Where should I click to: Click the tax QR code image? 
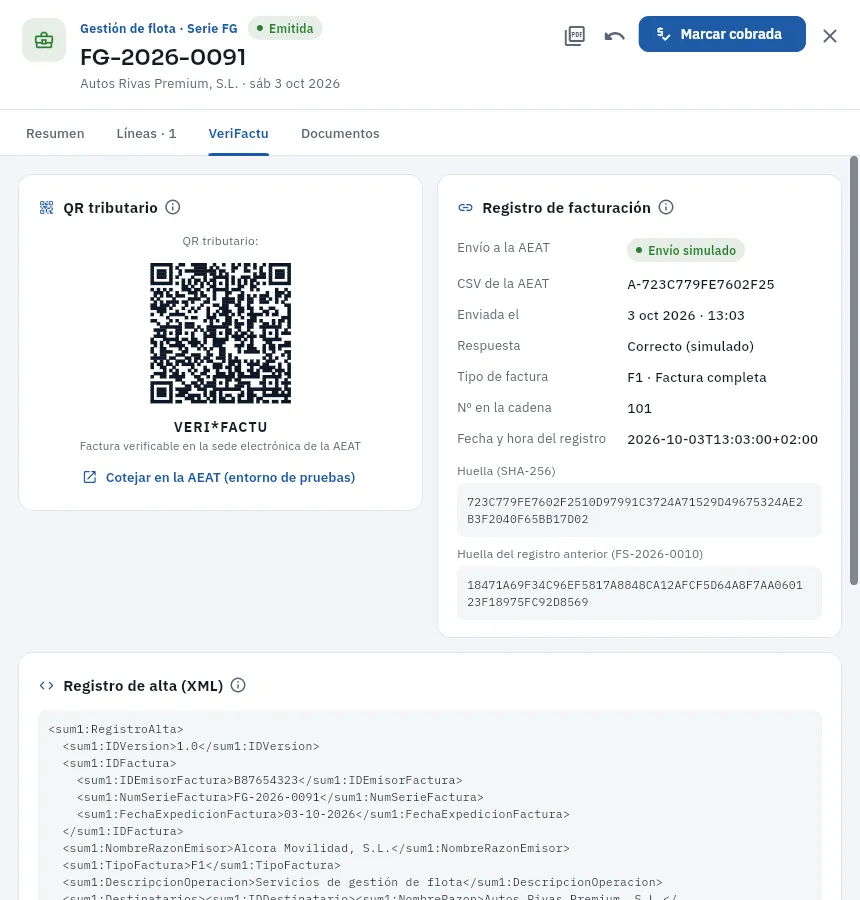point(220,333)
